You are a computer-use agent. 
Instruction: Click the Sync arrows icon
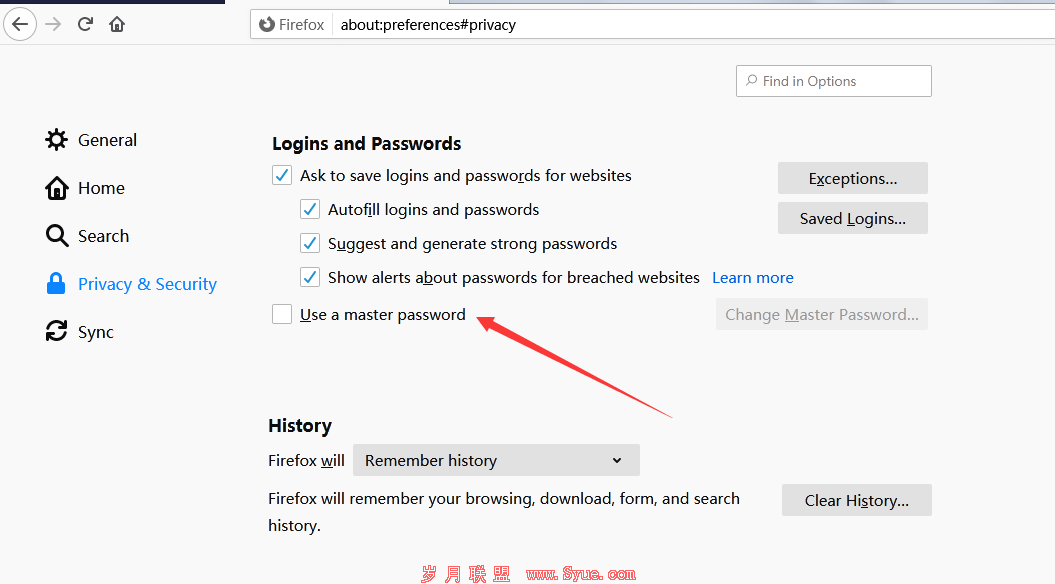point(57,331)
